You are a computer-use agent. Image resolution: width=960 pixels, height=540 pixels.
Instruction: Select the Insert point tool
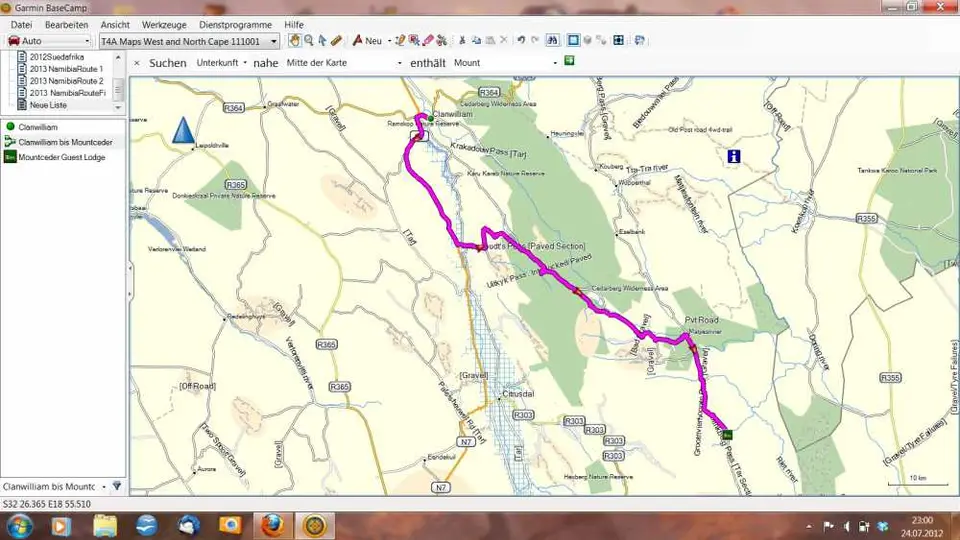[x=414, y=40]
